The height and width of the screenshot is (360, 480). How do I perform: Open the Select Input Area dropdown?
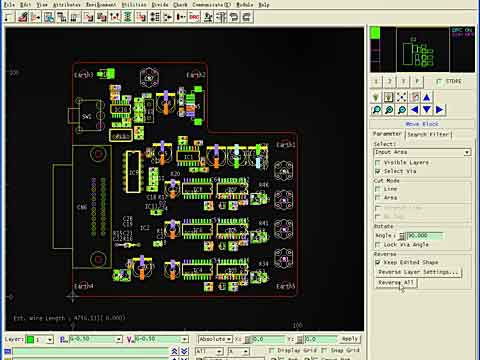422,152
